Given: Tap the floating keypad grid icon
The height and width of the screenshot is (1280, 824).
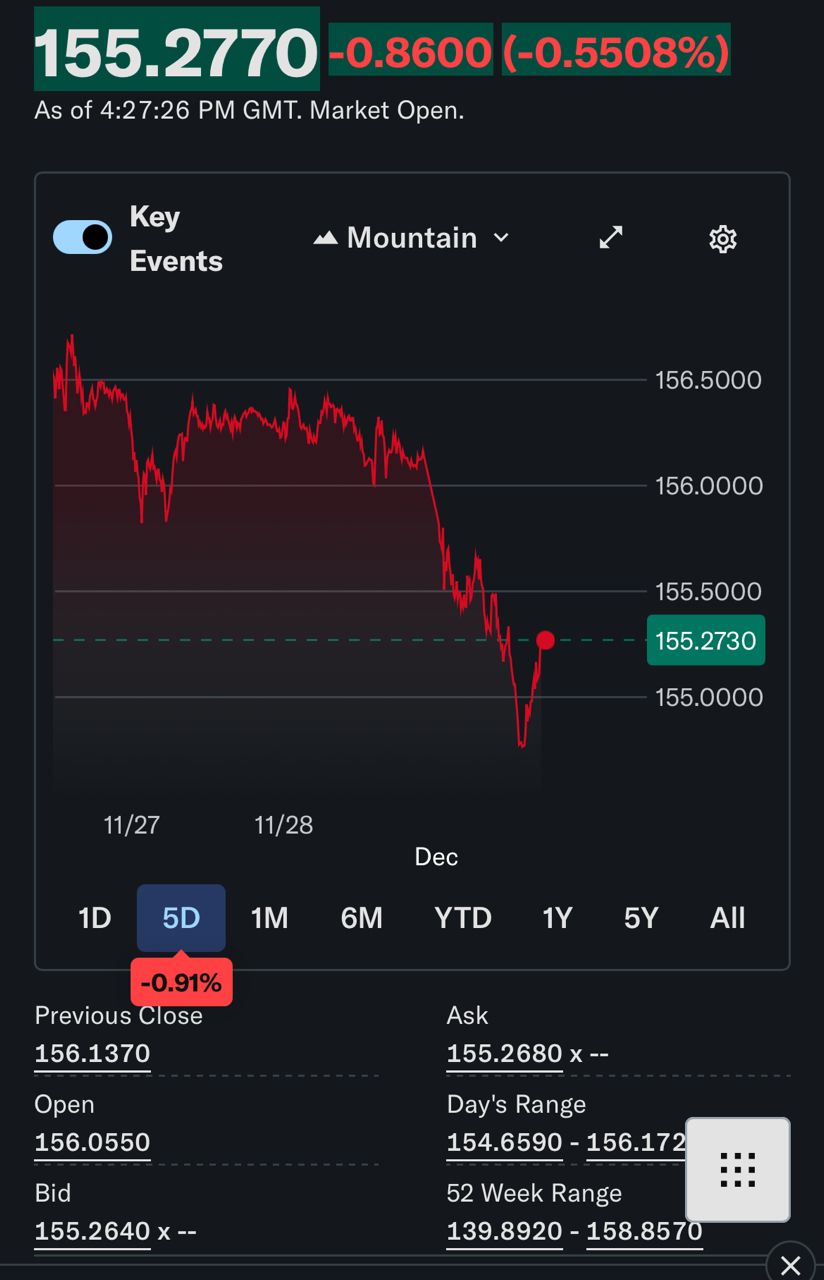Looking at the screenshot, I should pyautogui.click(x=737, y=1169).
